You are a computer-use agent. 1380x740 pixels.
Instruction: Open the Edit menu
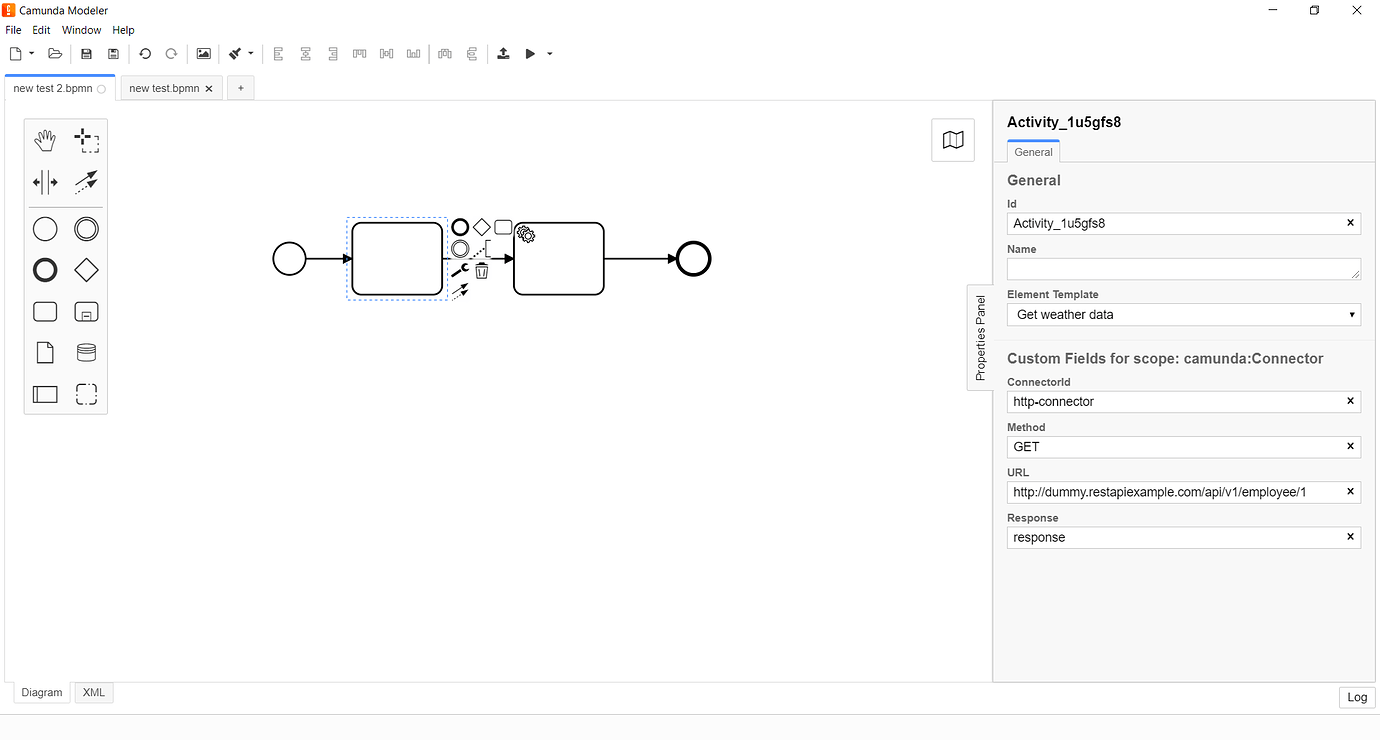(x=41, y=30)
